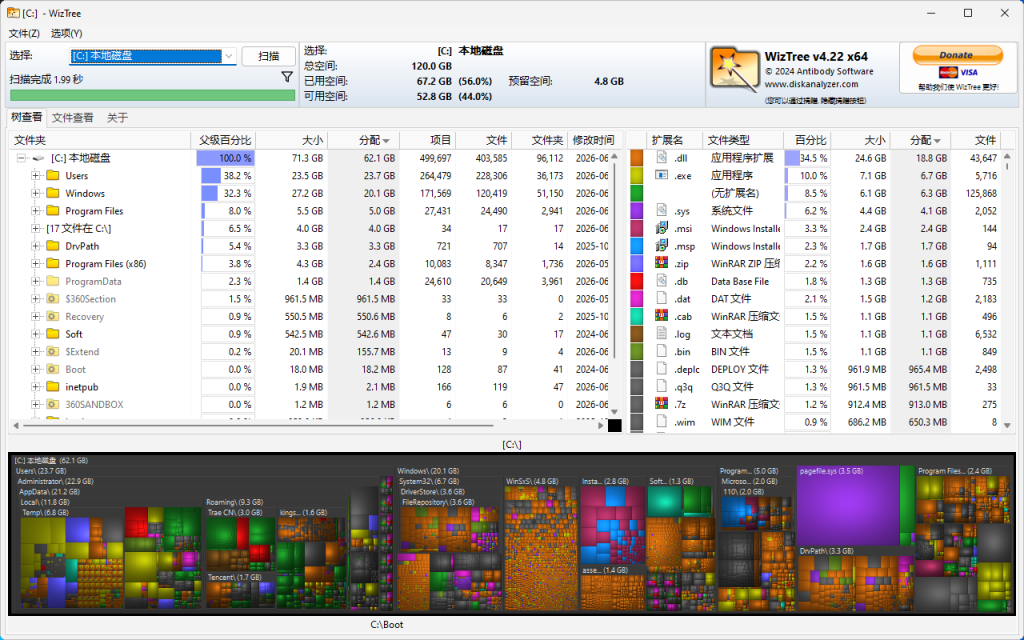Switch to the 文件查看 tab
Image resolution: width=1024 pixels, height=640 pixels.
(72, 118)
